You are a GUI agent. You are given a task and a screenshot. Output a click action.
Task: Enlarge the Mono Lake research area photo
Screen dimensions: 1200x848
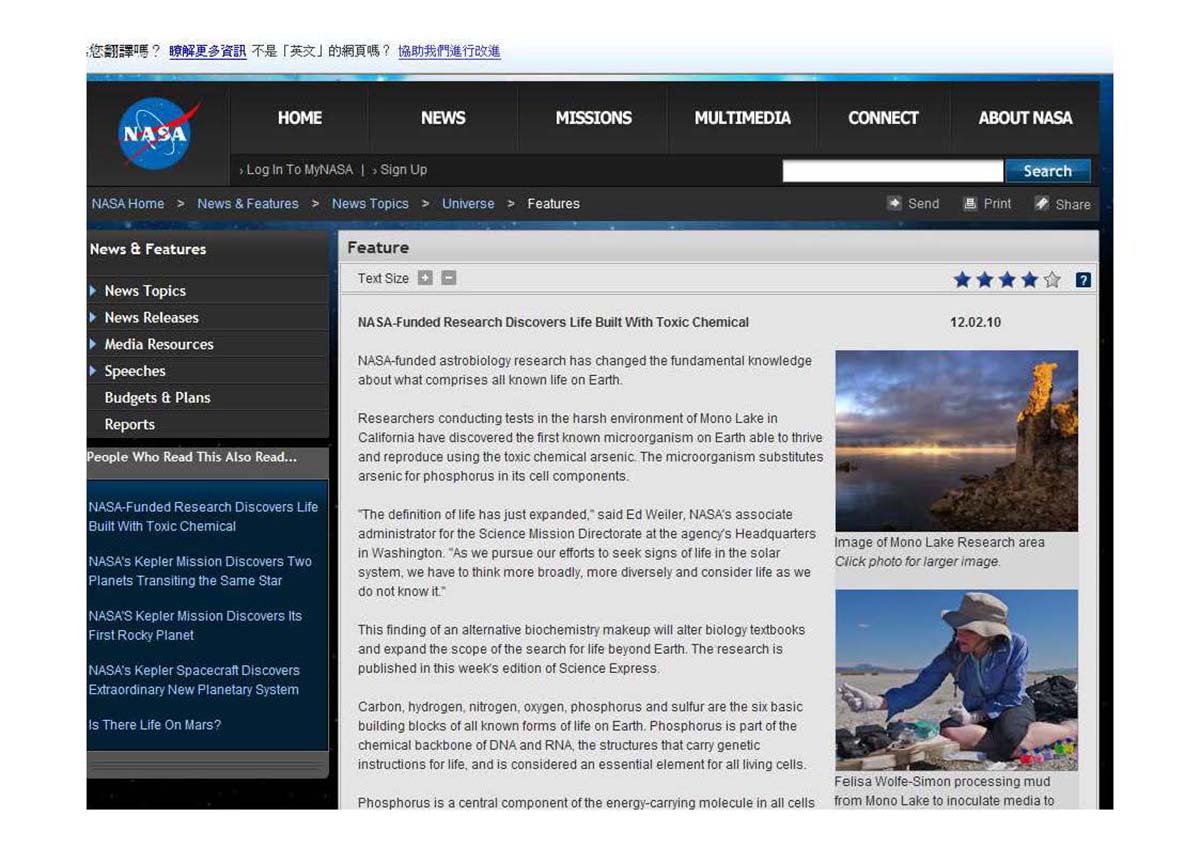pyautogui.click(x=956, y=441)
